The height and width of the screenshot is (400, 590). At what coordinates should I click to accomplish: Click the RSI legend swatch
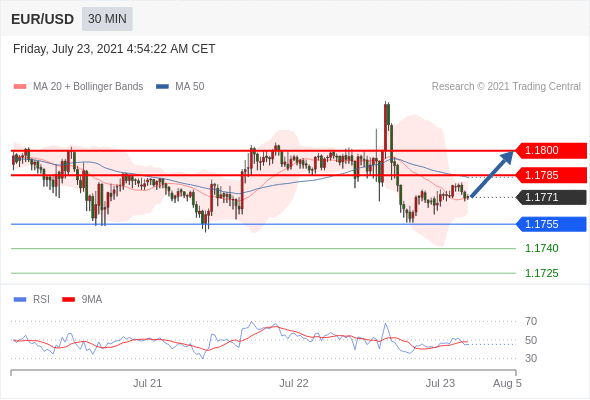[20, 300]
